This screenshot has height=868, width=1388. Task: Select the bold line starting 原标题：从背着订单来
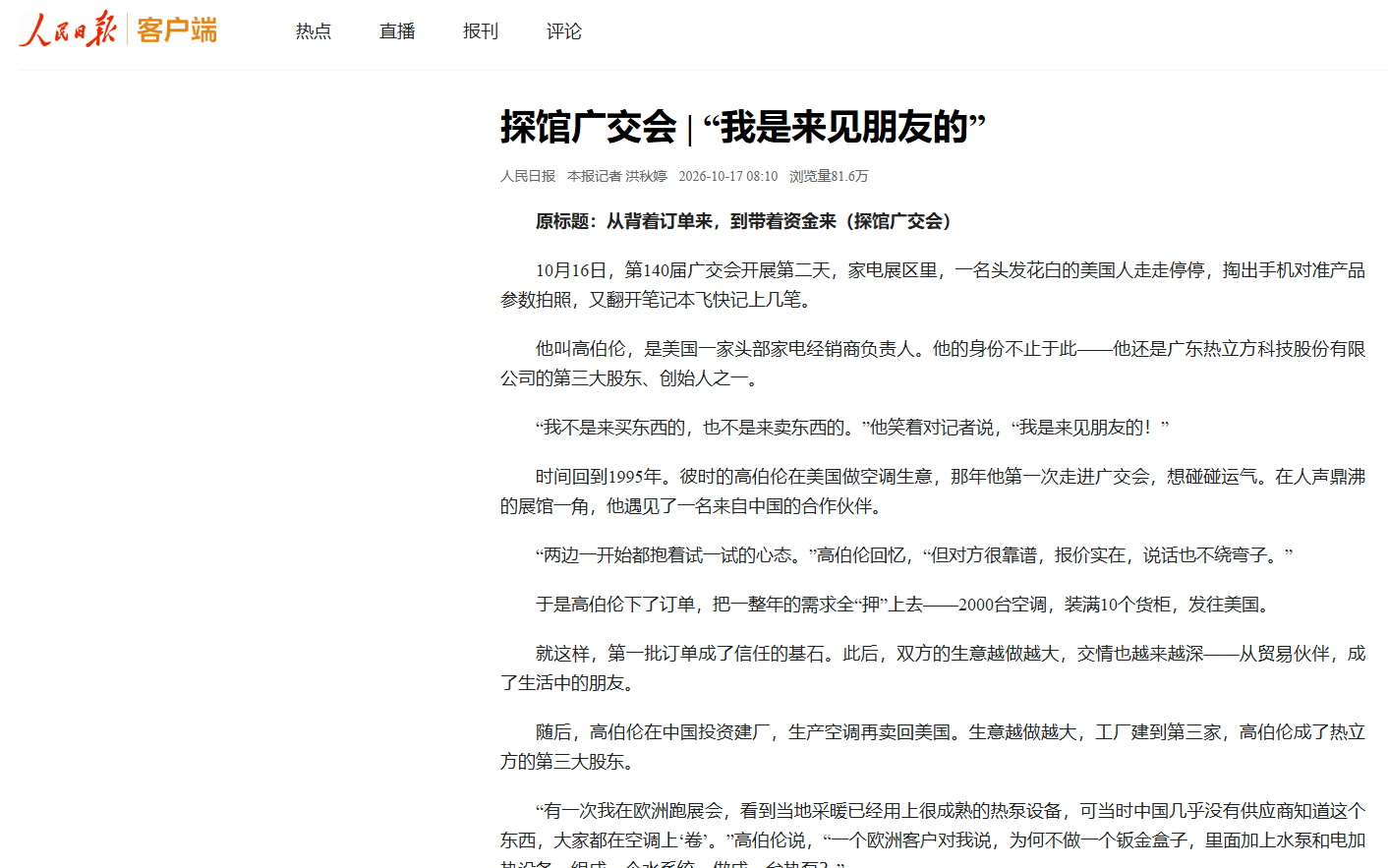point(743,221)
